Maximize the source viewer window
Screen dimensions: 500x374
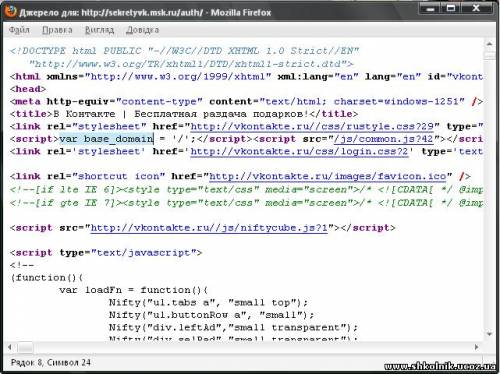451,8
